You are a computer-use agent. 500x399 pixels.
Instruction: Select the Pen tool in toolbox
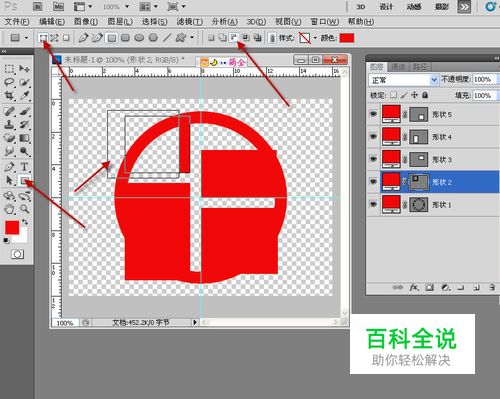(x=9, y=166)
